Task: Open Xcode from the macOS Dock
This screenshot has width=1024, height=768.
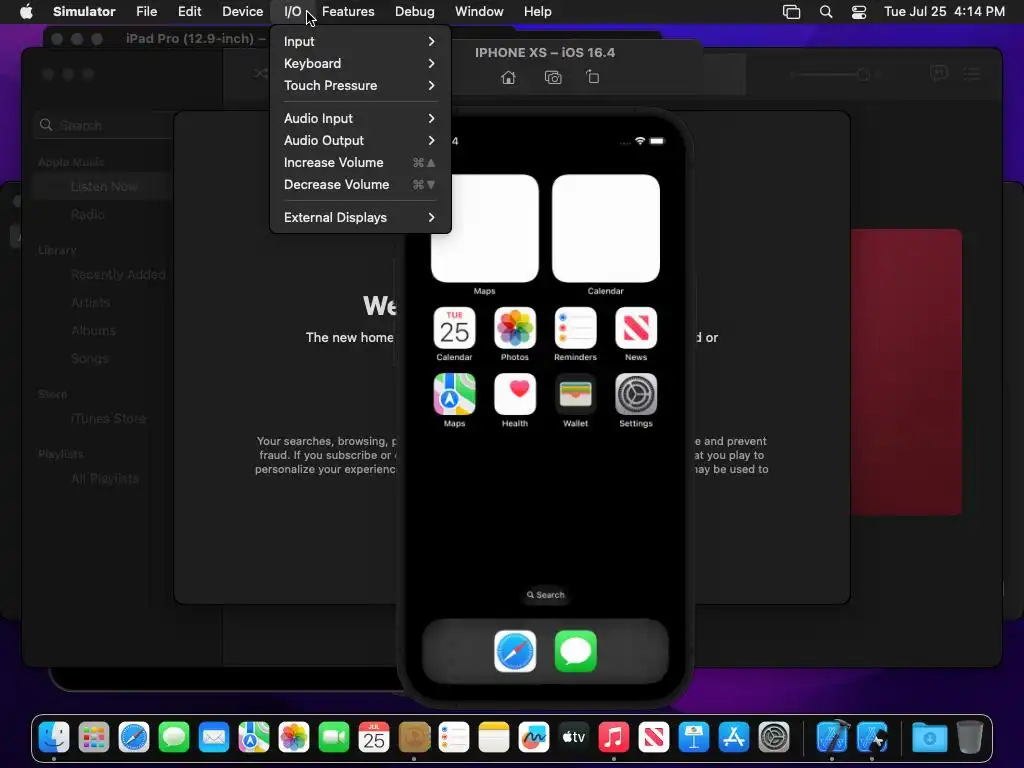Action: click(x=832, y=738)
